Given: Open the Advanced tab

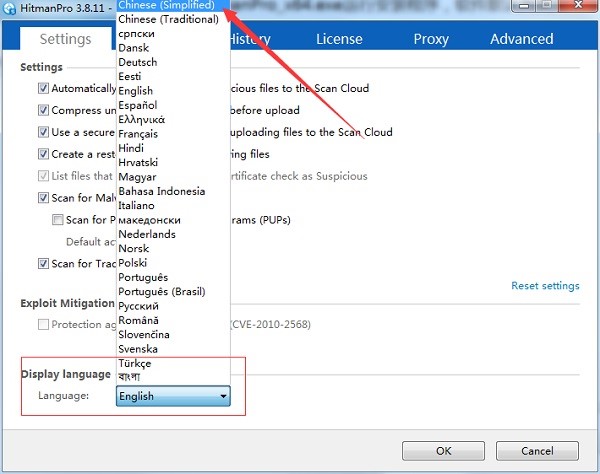Looking at the screenshot, I should (521, 39).
